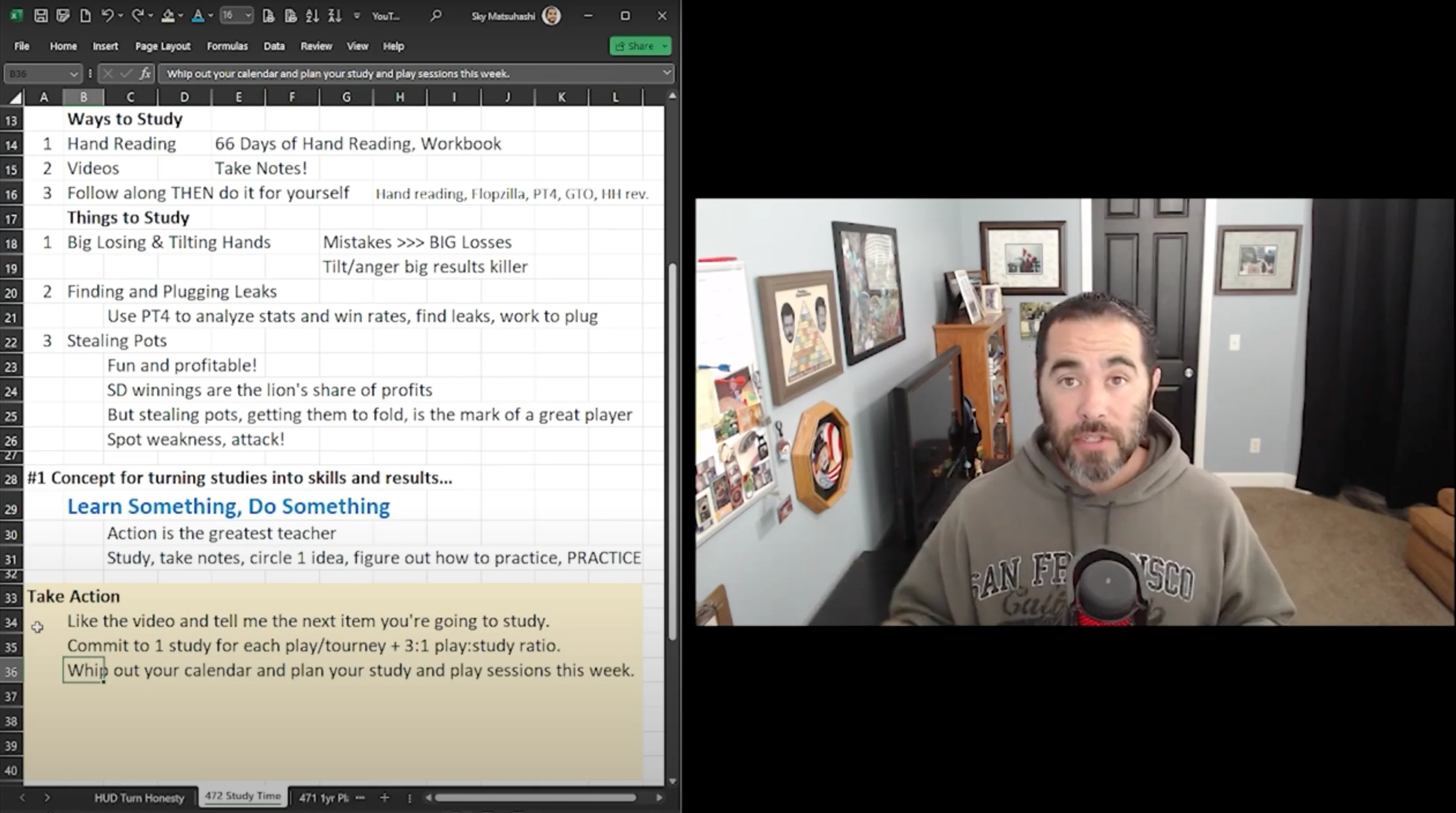This screenshot has width=1456, height=813.
Task: Expand the Name Box dropdown arrow
Action: pos(73,73)
